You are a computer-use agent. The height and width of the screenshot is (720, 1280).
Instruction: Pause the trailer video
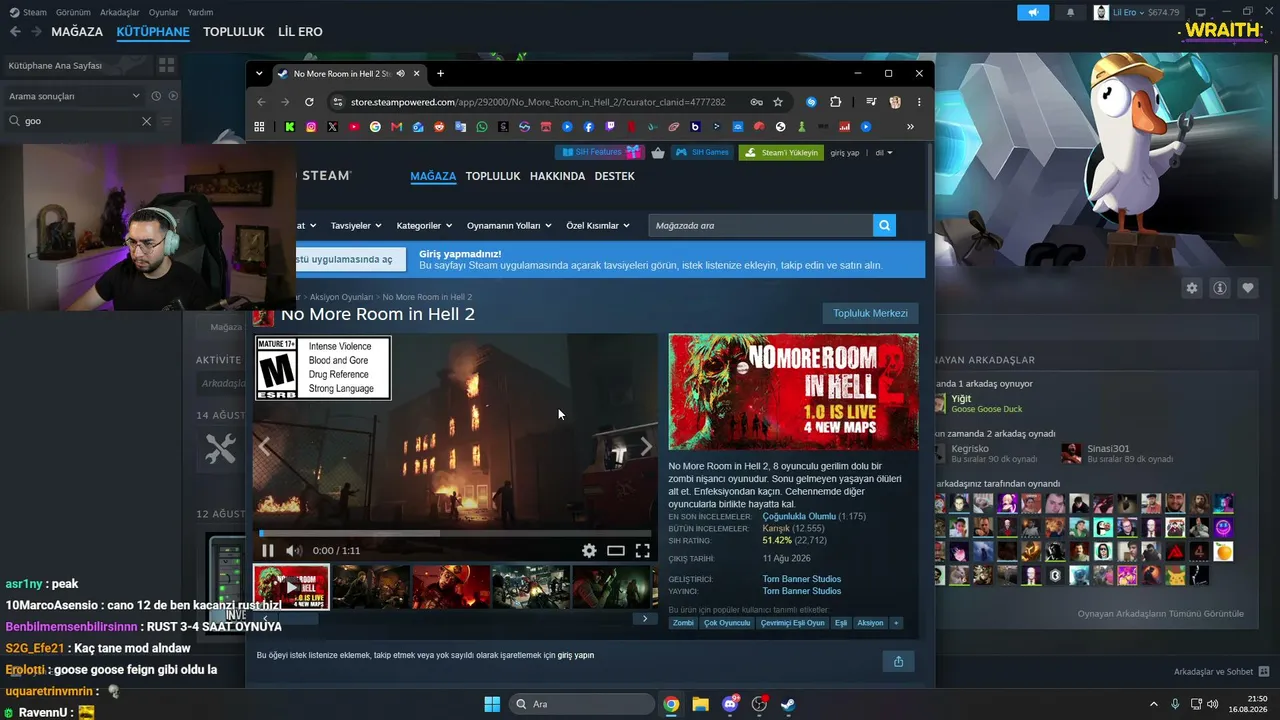point(268,550)
